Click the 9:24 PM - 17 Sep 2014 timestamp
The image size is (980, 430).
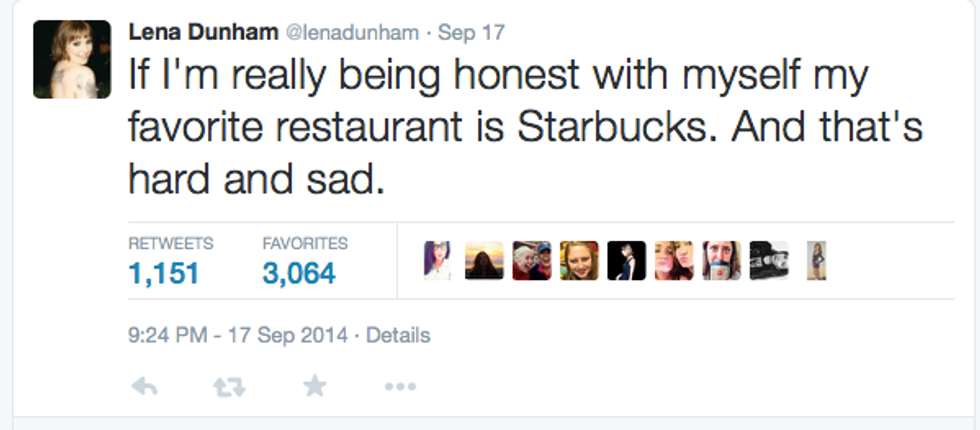[238, 335]
